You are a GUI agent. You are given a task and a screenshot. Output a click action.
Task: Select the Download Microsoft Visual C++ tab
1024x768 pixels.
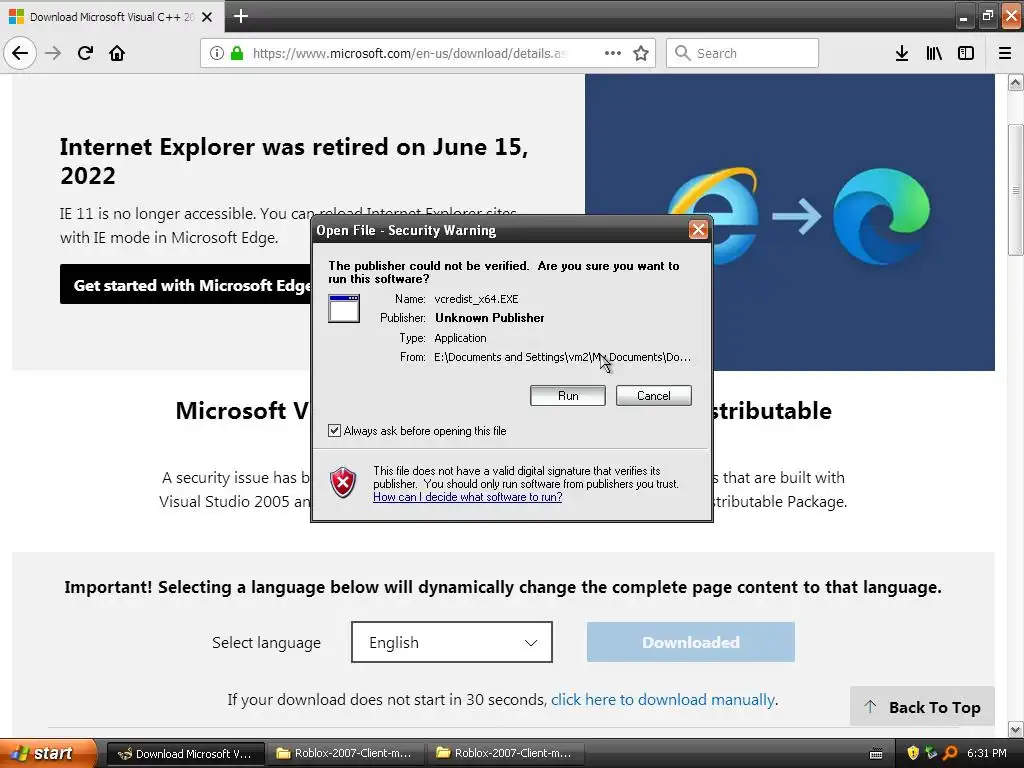point(112,17)
